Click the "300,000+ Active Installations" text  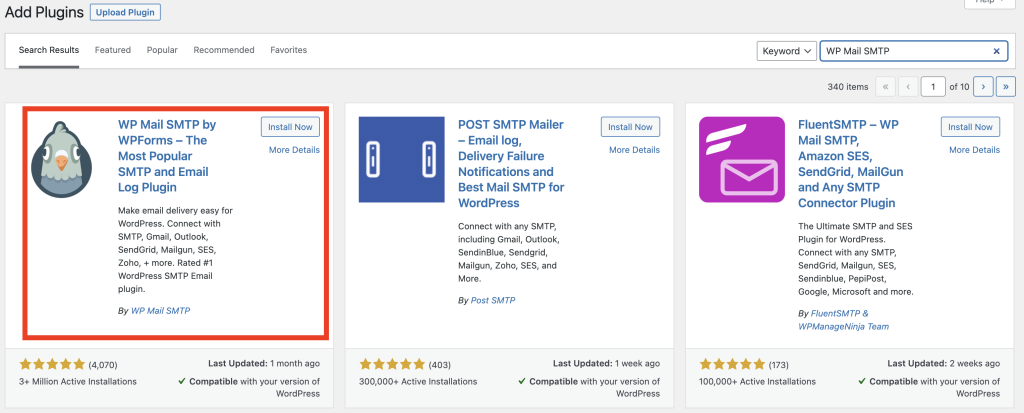(419, 382)
